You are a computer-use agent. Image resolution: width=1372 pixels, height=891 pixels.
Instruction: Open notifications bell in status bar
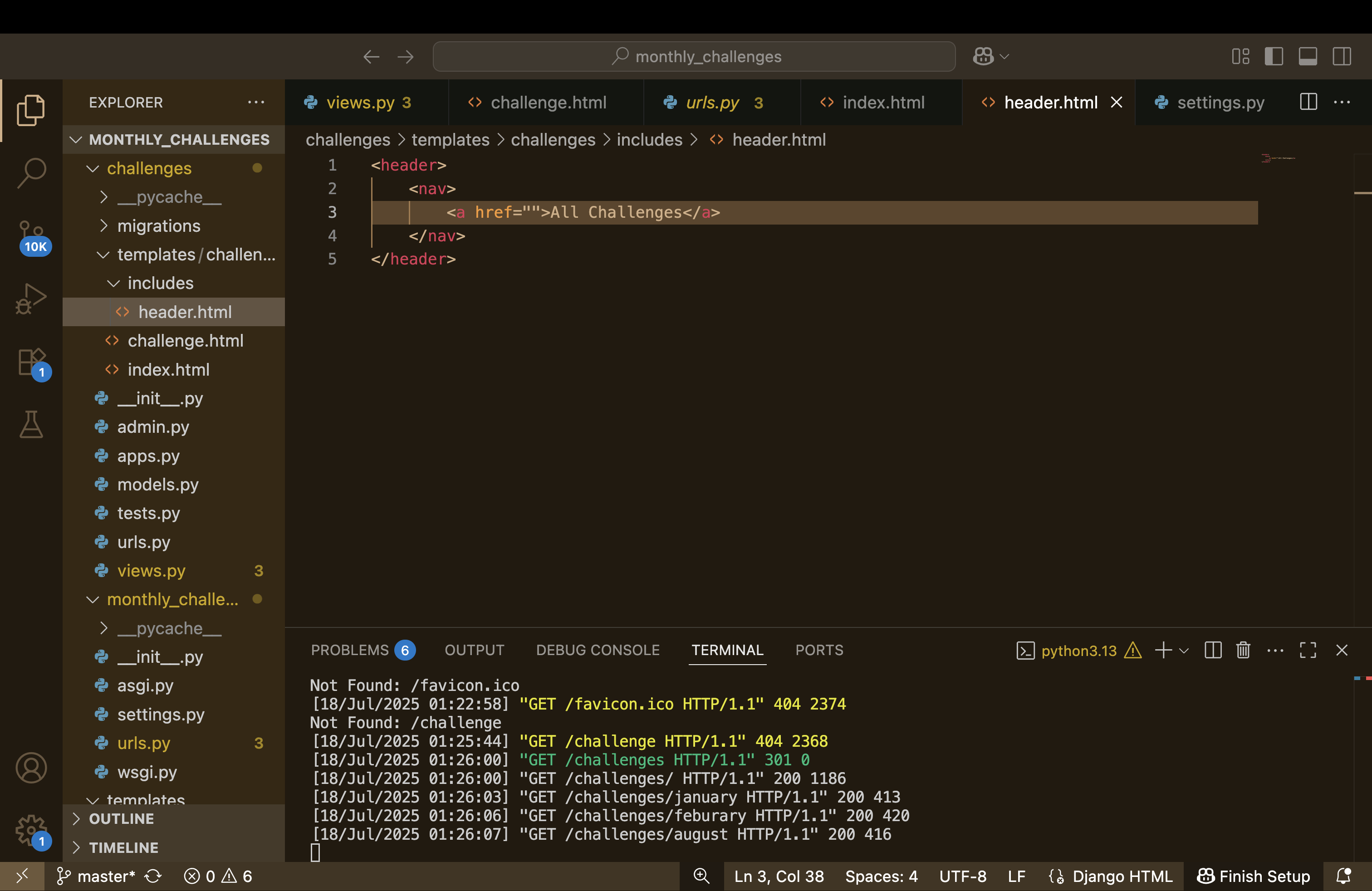pyautogui.click(x=1344, y=876)
